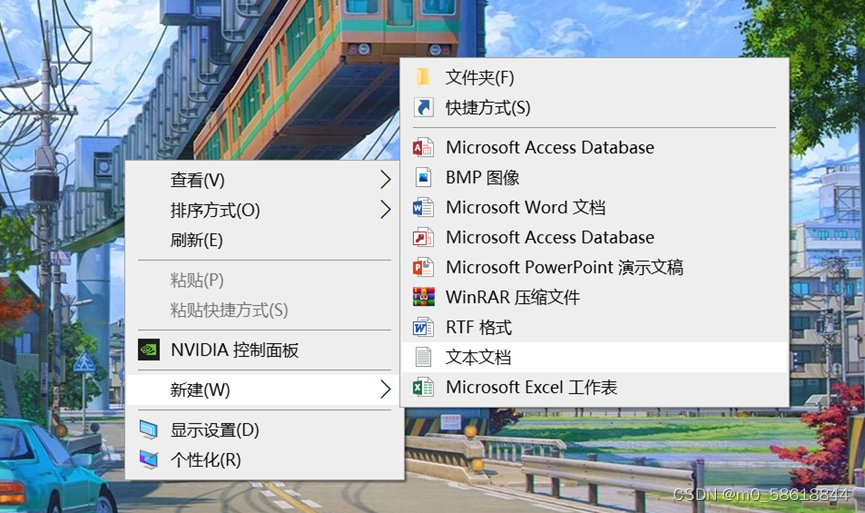Select the second Microsoft Access Database entry
This screenshot has width=865, height=513.
[x=595, y=237]
